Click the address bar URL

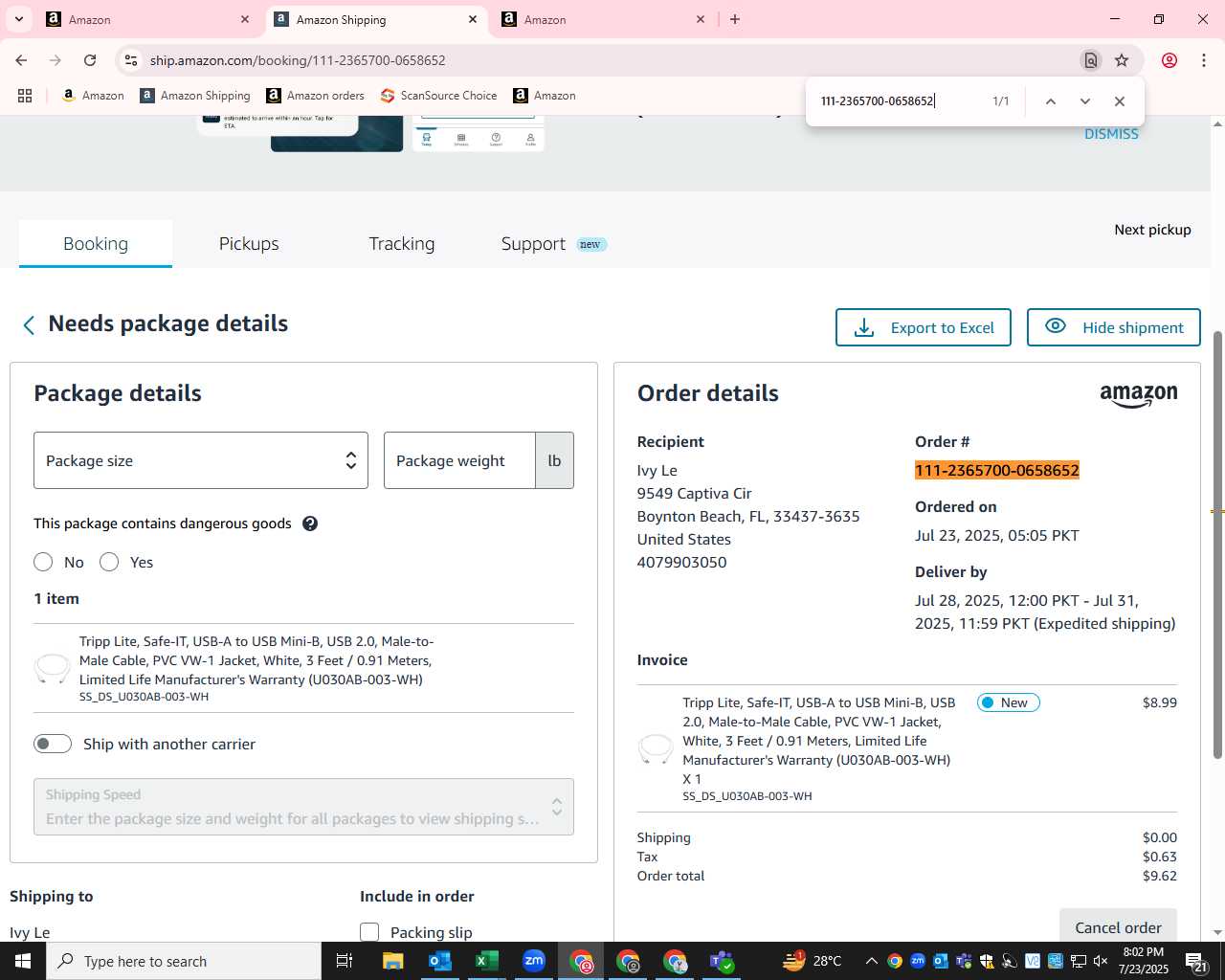(298, 60)
